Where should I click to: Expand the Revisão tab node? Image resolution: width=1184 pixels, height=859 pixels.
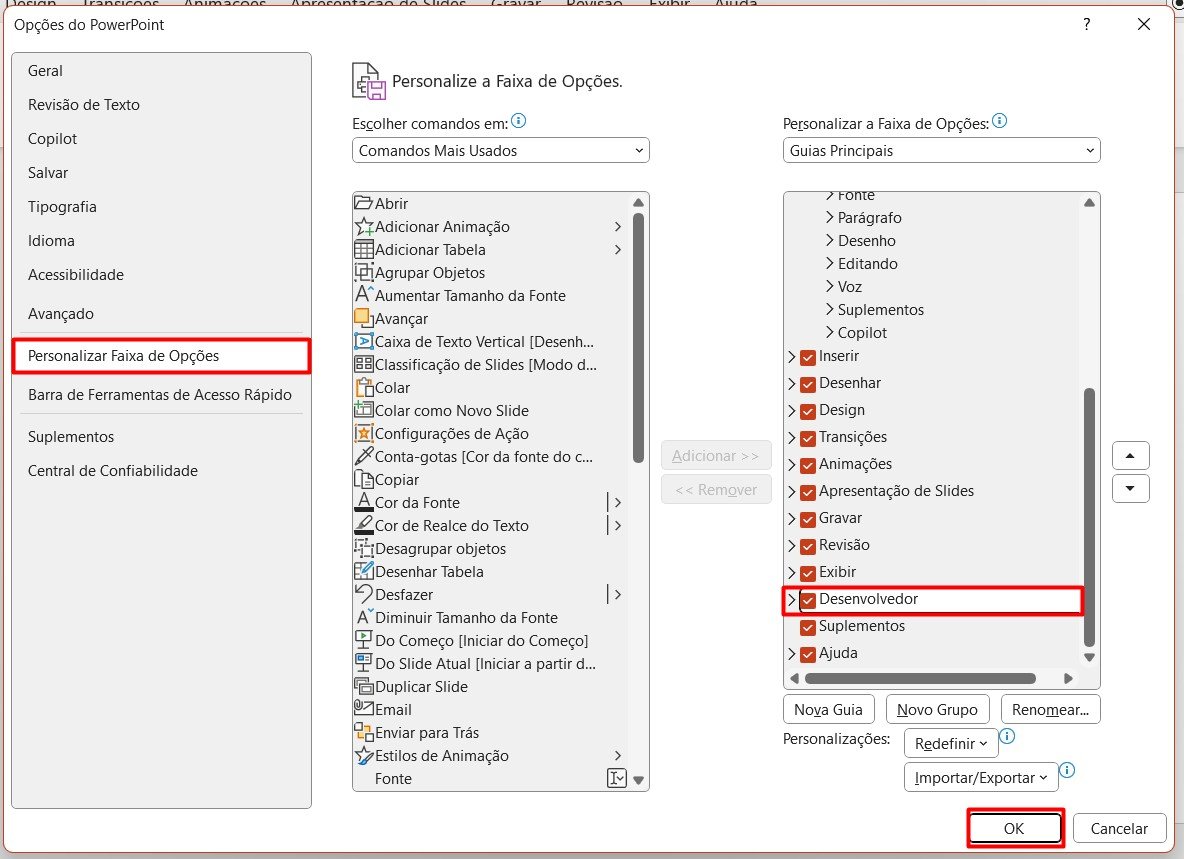(791, 546)
